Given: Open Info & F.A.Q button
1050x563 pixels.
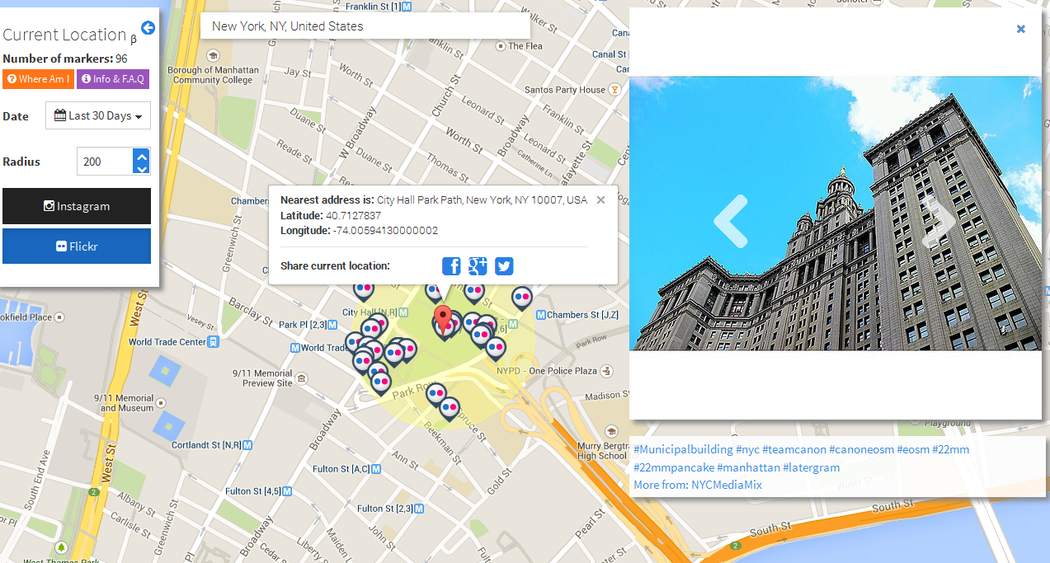Looking at the screenshot, I should coord(113,79).
